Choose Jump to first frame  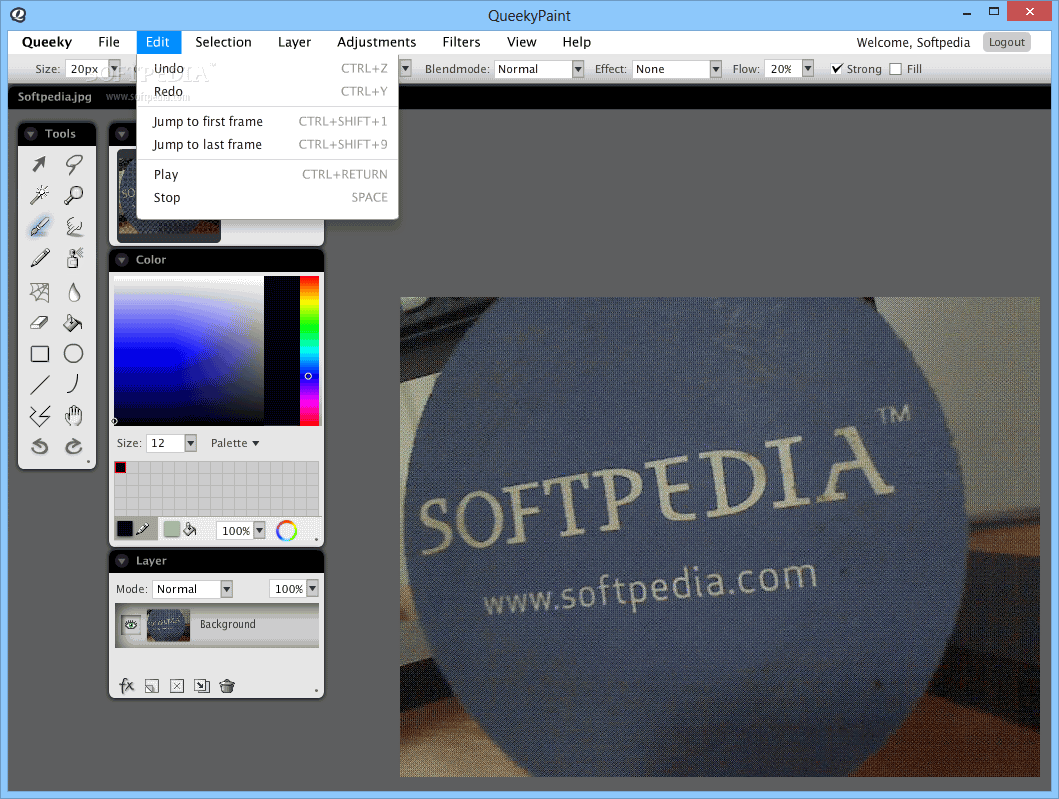coord(267,122)
